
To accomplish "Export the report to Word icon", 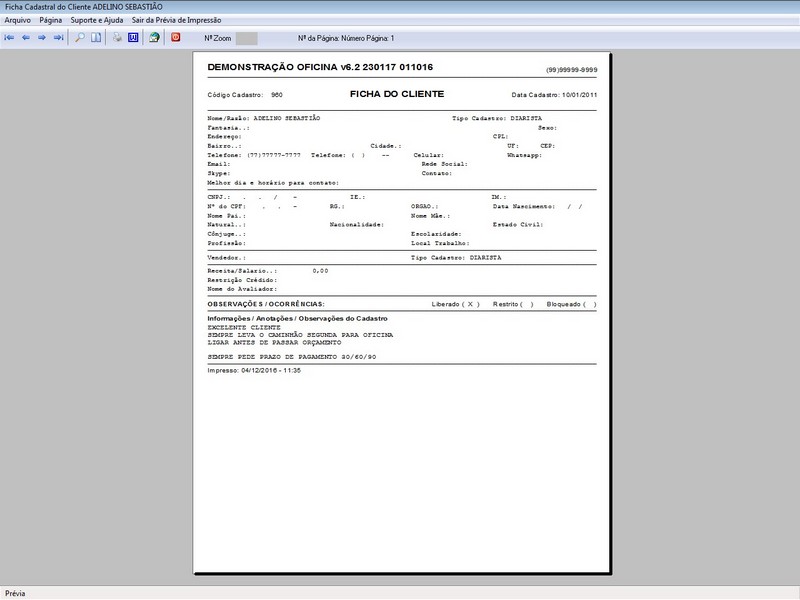I will tap(133, 38).
